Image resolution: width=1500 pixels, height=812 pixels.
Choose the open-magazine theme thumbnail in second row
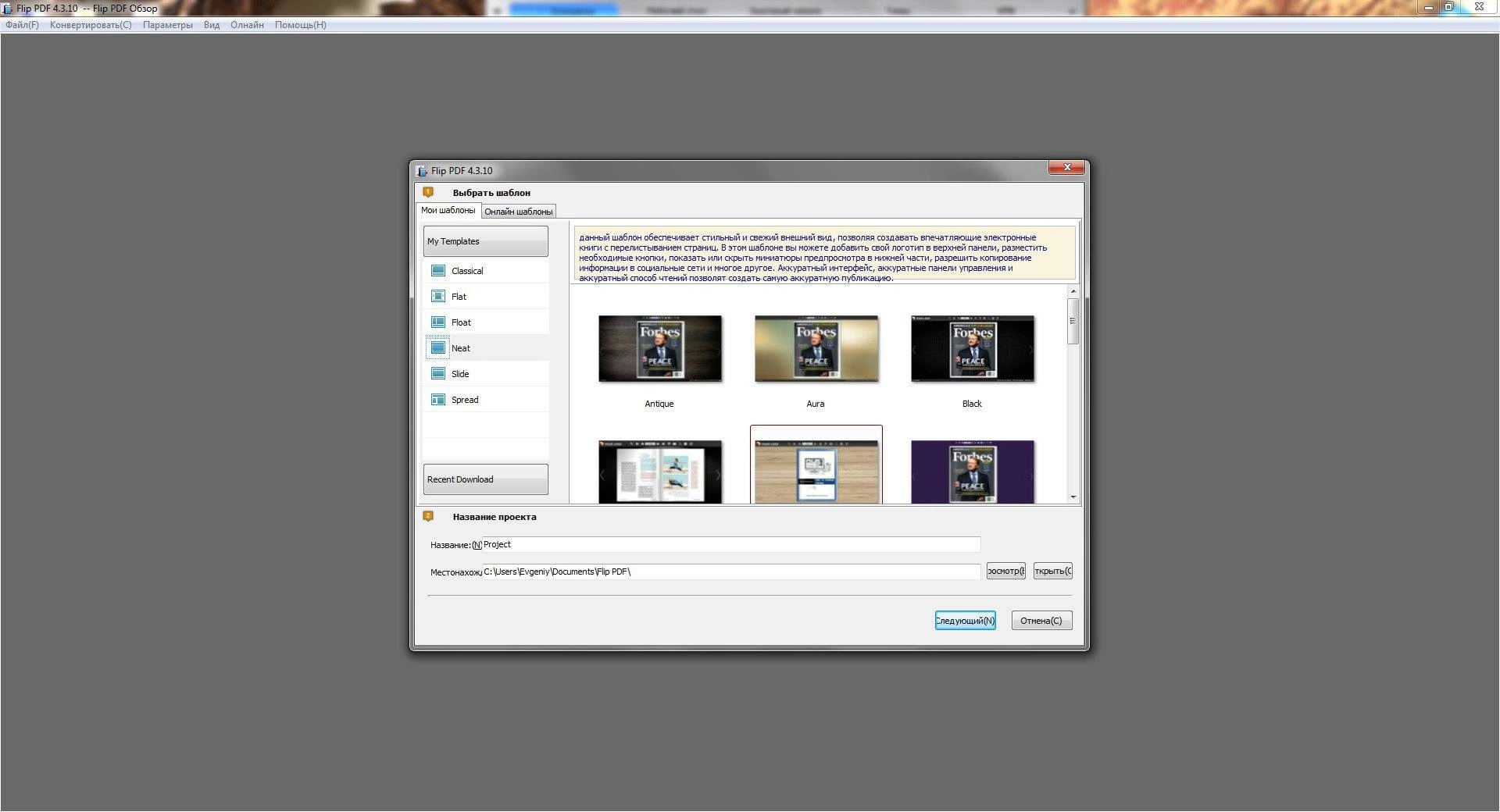point(660,472)
